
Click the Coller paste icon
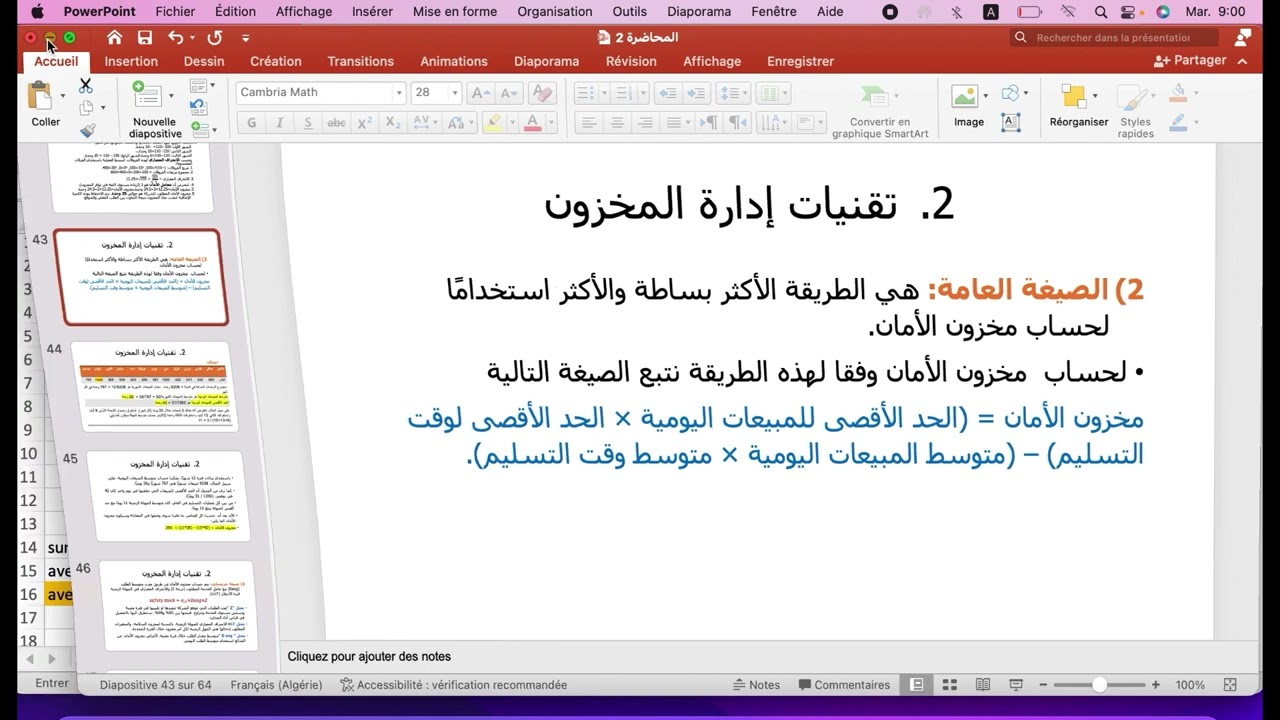tap(41, 96)
